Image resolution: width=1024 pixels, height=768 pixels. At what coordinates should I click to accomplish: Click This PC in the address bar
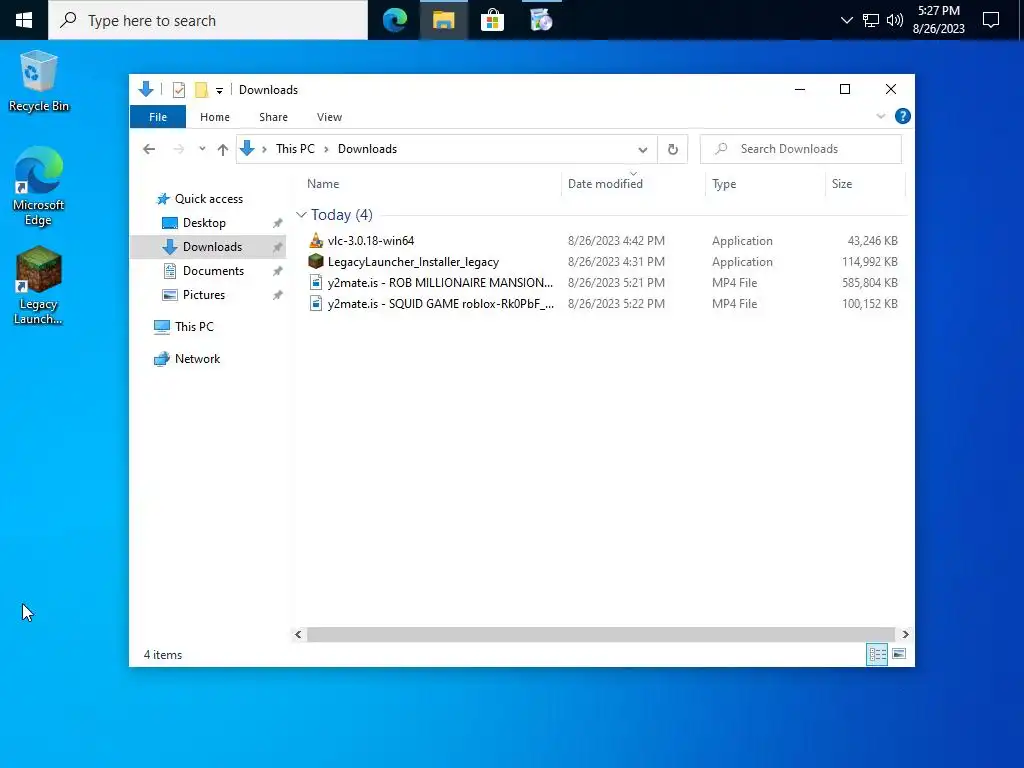coord(295,149)
